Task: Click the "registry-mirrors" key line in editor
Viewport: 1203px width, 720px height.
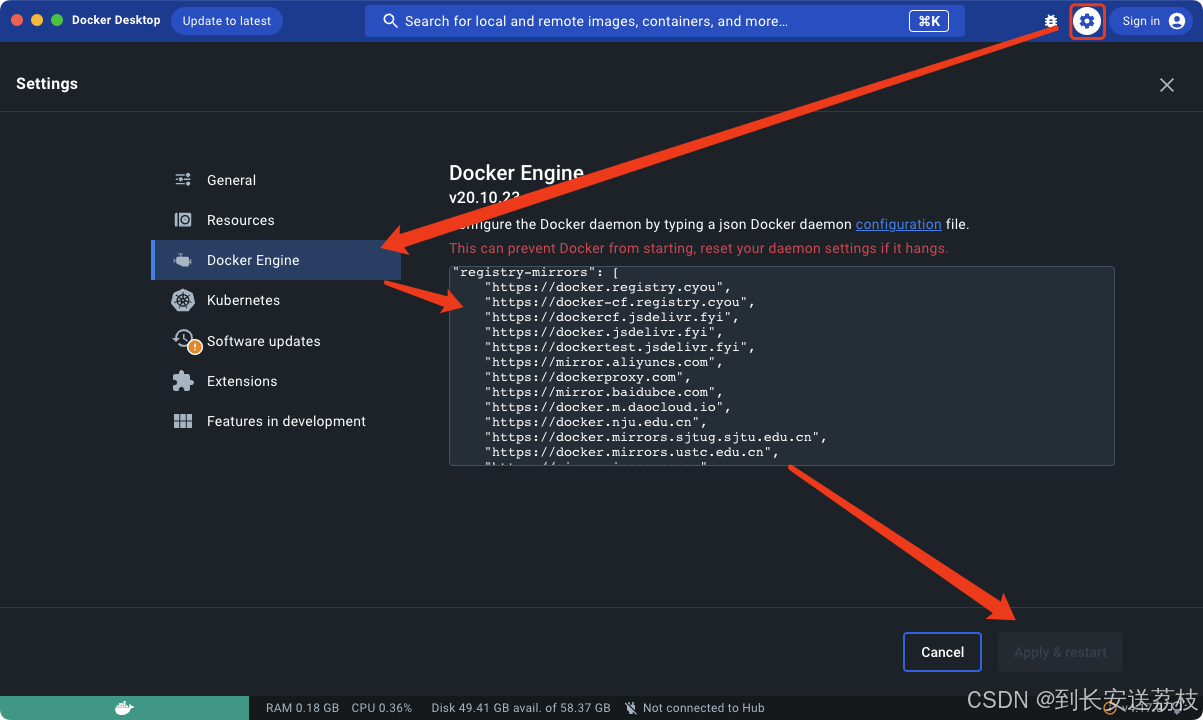Action: [536, 273]
